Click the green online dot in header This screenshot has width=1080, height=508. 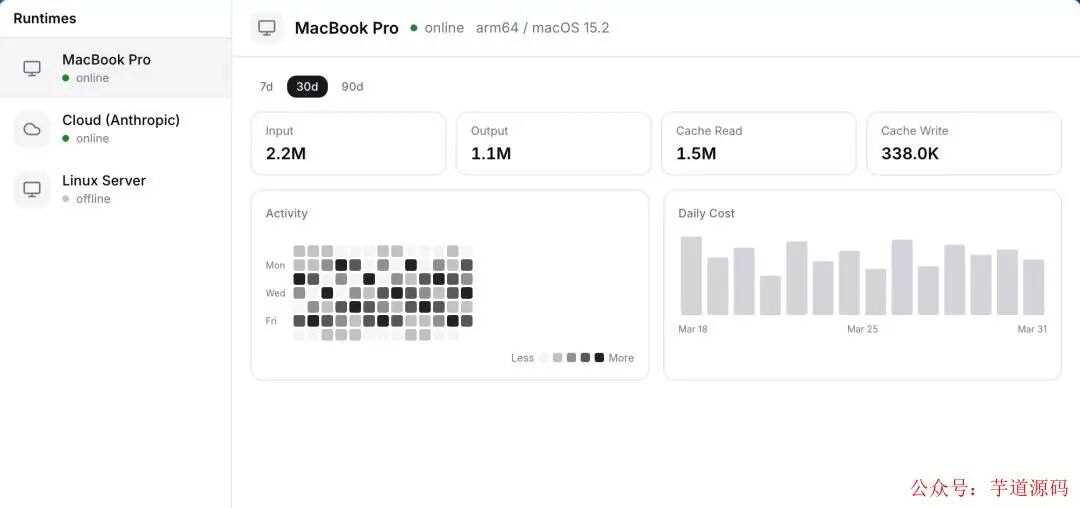coord(413,28)
